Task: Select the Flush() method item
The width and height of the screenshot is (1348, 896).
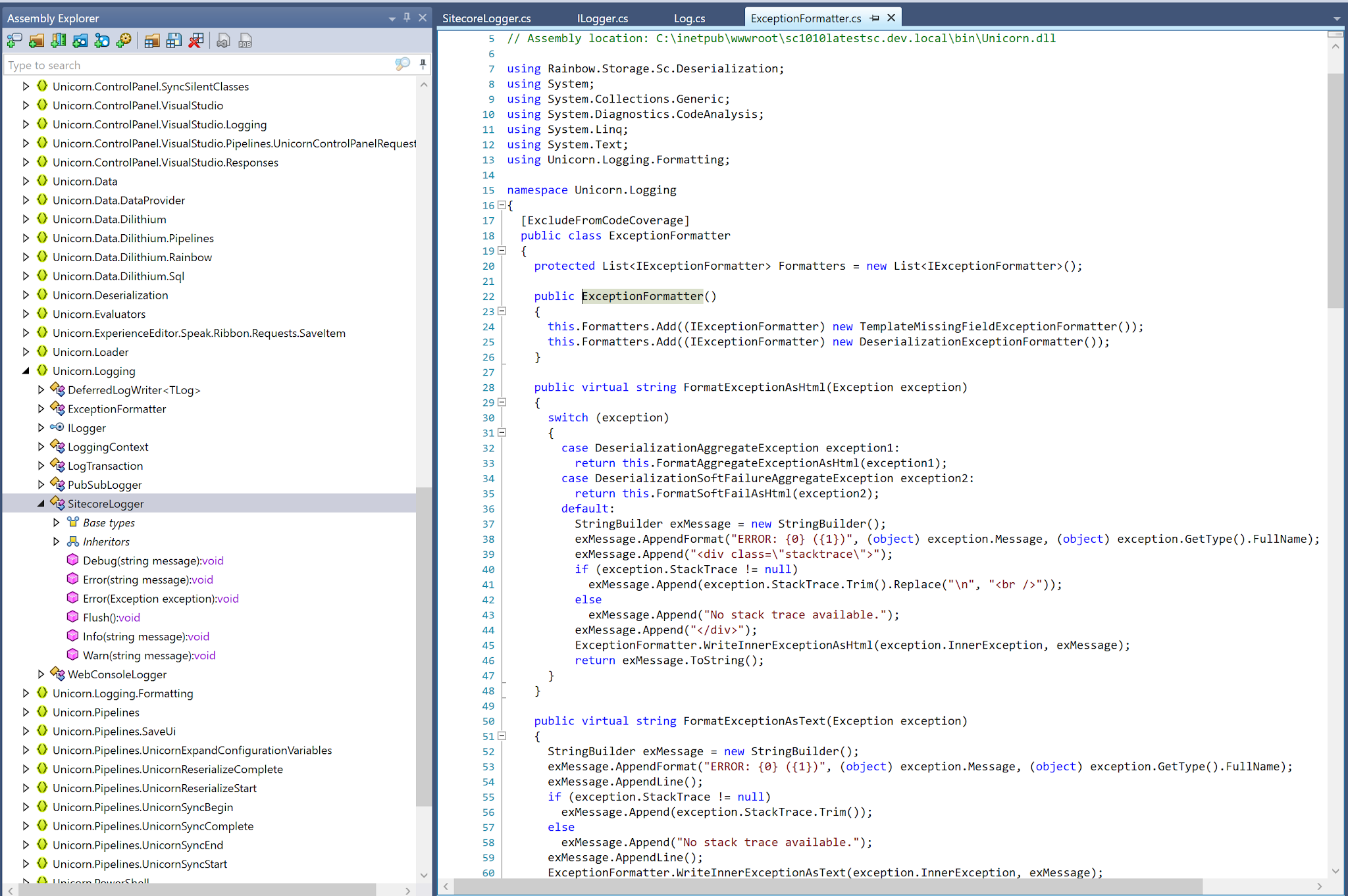Action: click(x=111, y=618)
